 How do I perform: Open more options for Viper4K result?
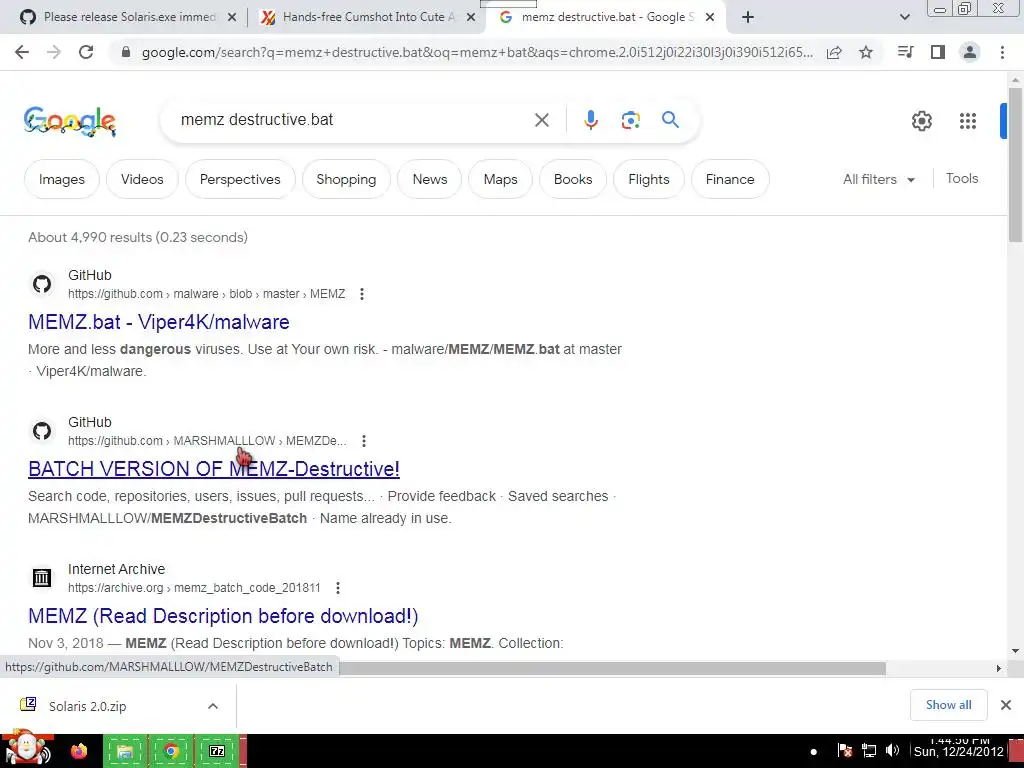[x=362, y=294]
